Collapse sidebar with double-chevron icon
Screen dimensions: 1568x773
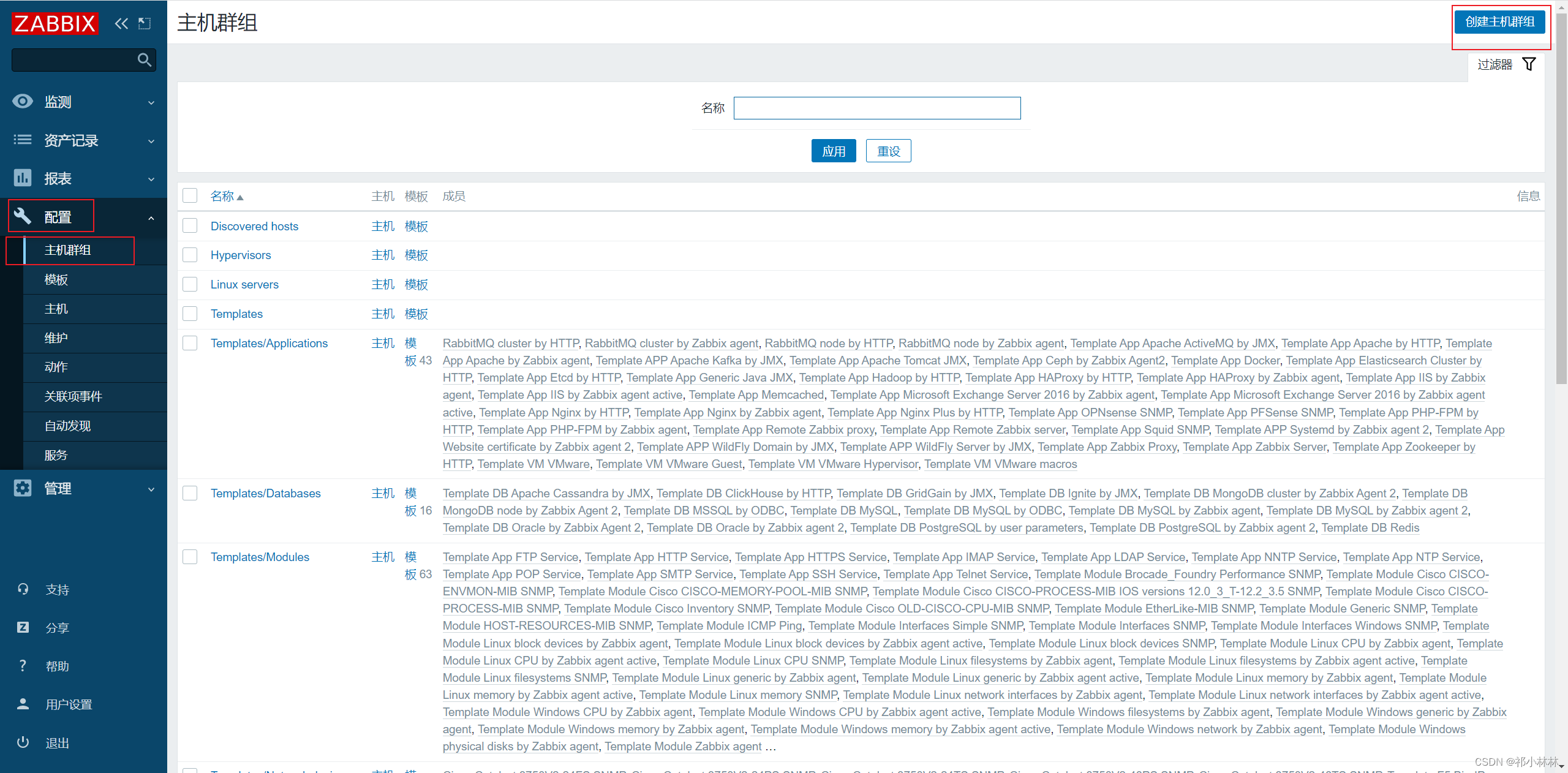click(121, 23)
